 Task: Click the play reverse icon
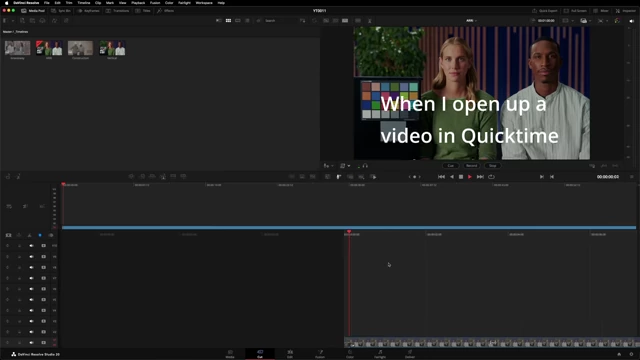(451, 177)
